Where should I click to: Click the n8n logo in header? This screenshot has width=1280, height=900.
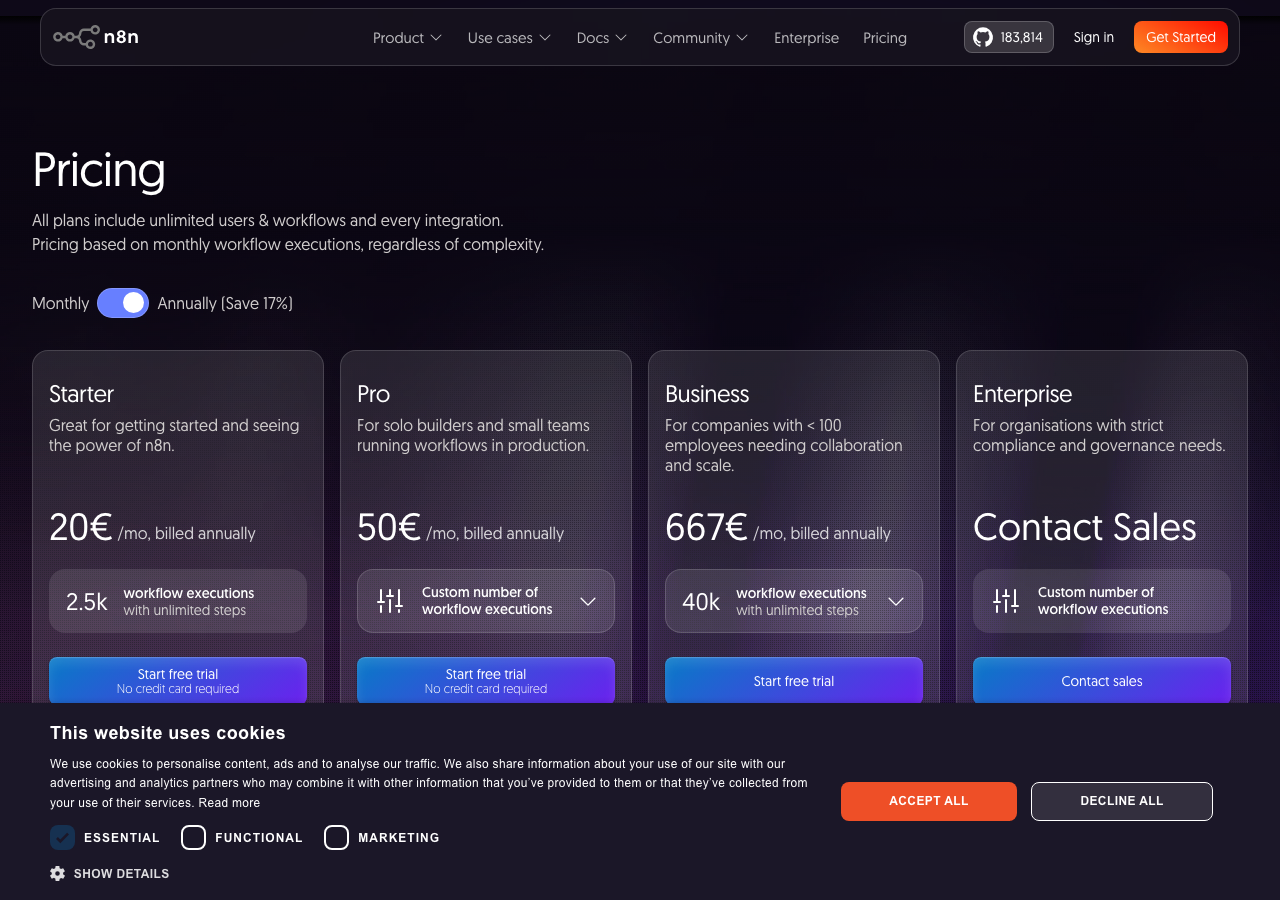[x=96, y=37]
